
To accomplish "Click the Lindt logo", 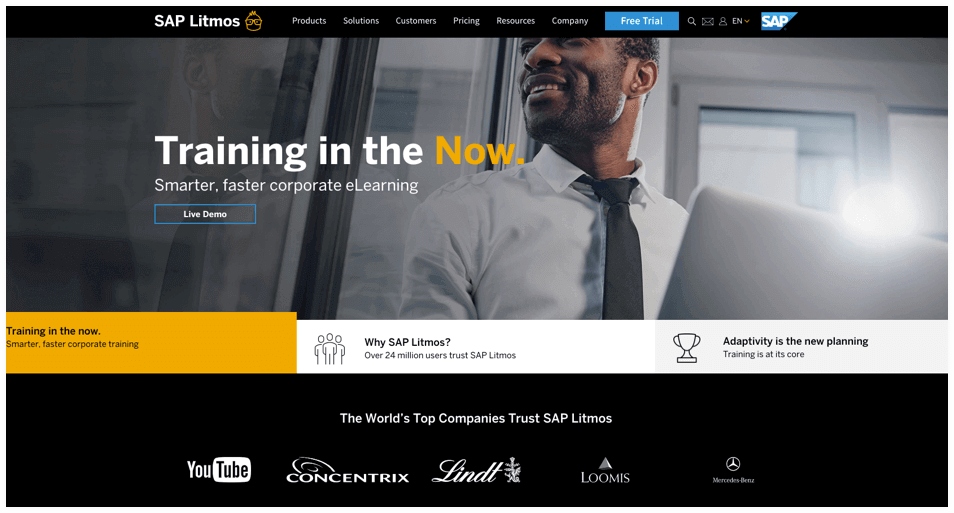I will [x=476, y=470].
